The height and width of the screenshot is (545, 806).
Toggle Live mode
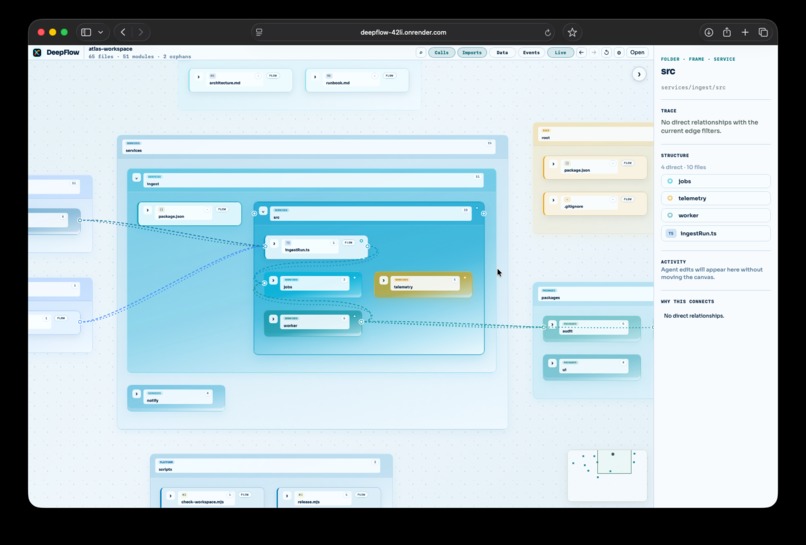pyautogui.click(x=560, y=52)
